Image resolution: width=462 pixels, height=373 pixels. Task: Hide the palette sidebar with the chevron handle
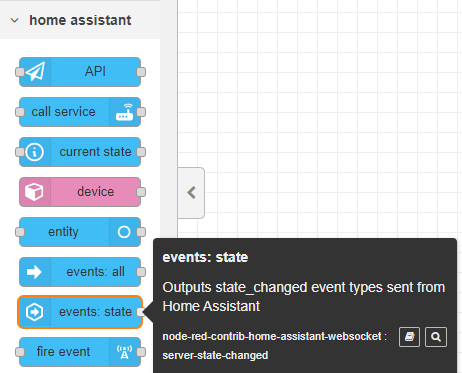pos(191,193)
